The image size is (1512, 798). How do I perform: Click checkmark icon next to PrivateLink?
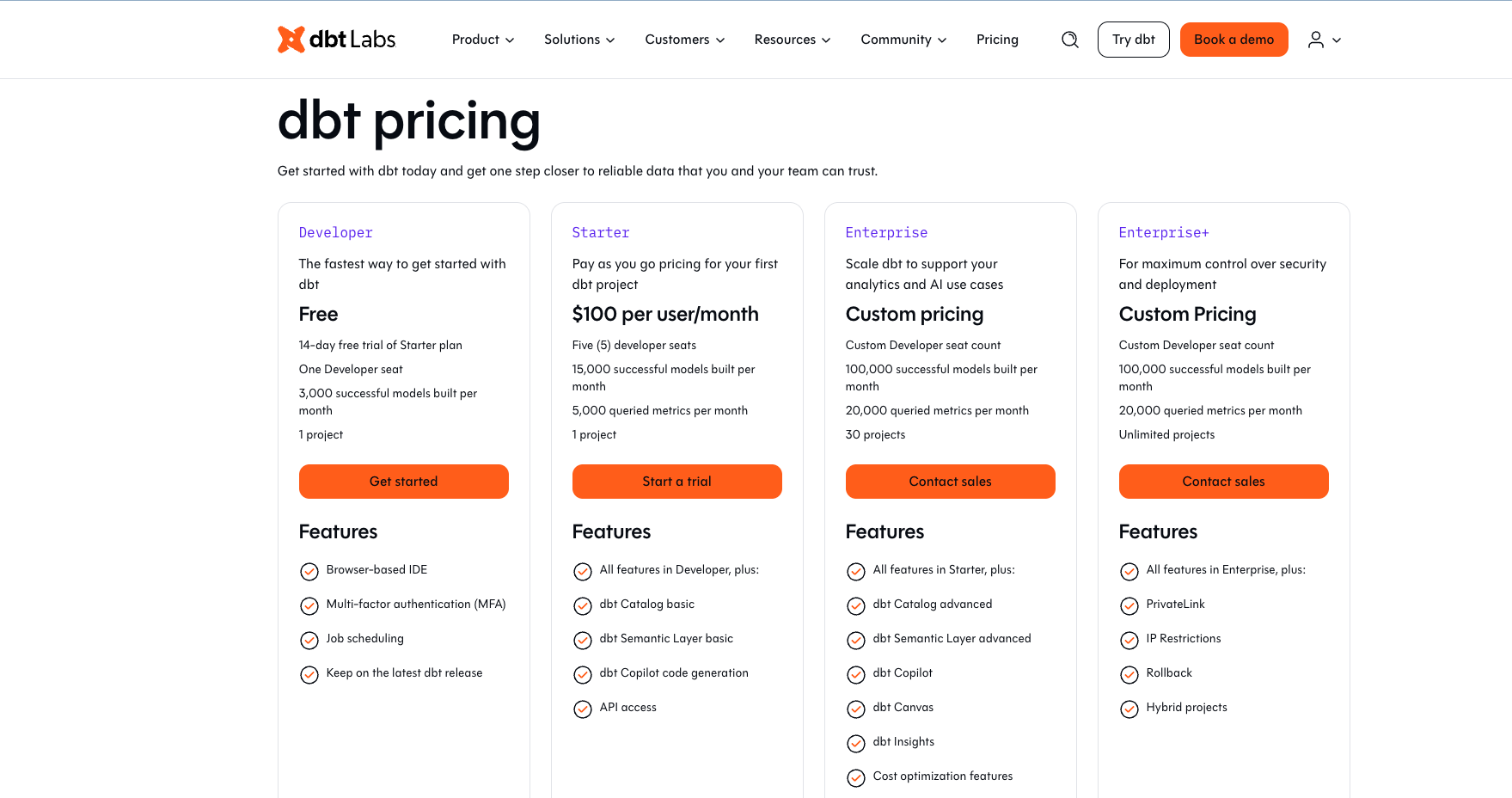point(1129,605)
